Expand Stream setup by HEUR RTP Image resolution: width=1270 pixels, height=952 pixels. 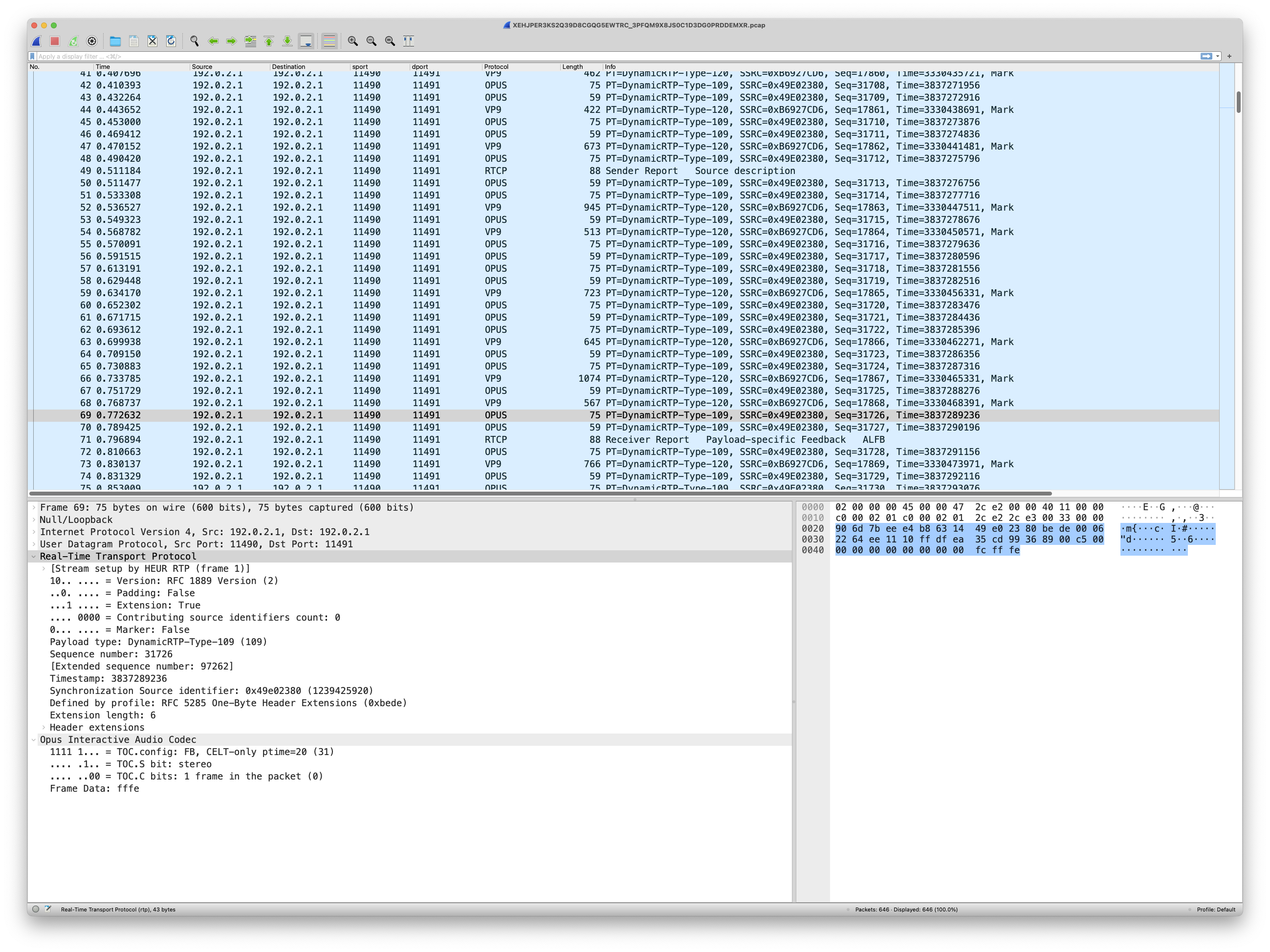coord(44,569)
